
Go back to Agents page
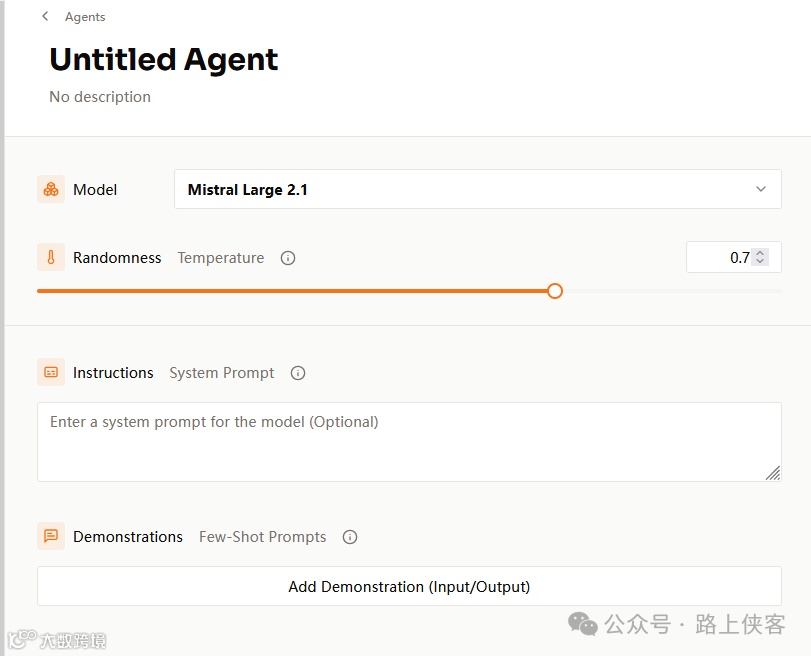point(85,17)
